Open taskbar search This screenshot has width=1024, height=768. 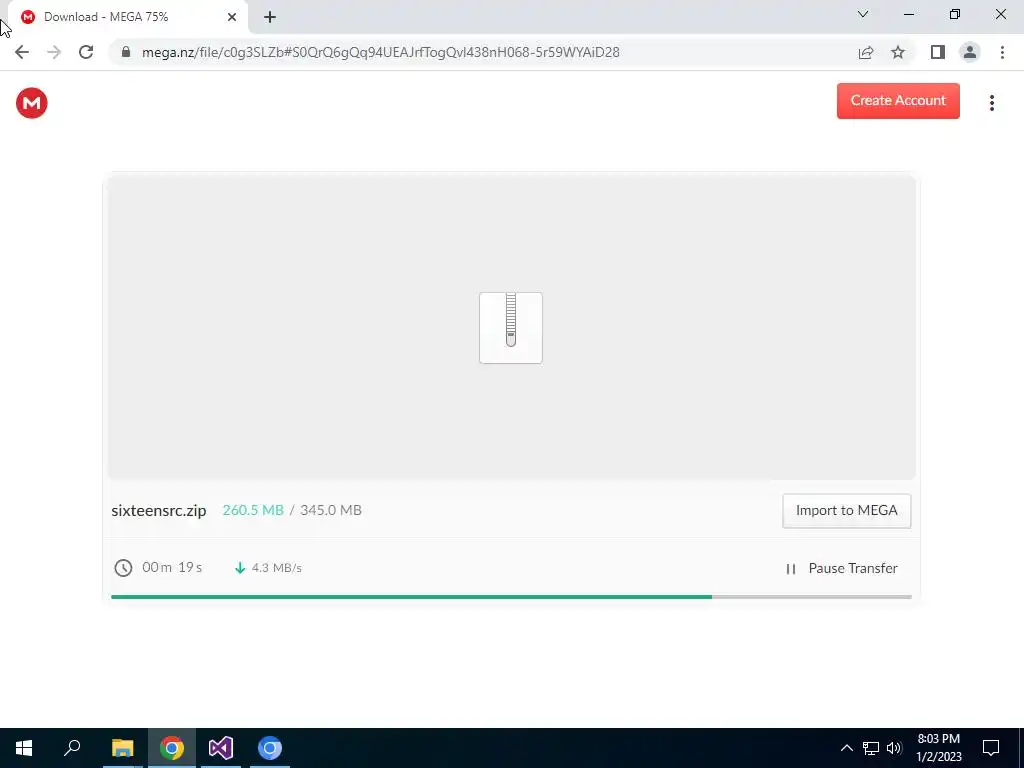72,748
